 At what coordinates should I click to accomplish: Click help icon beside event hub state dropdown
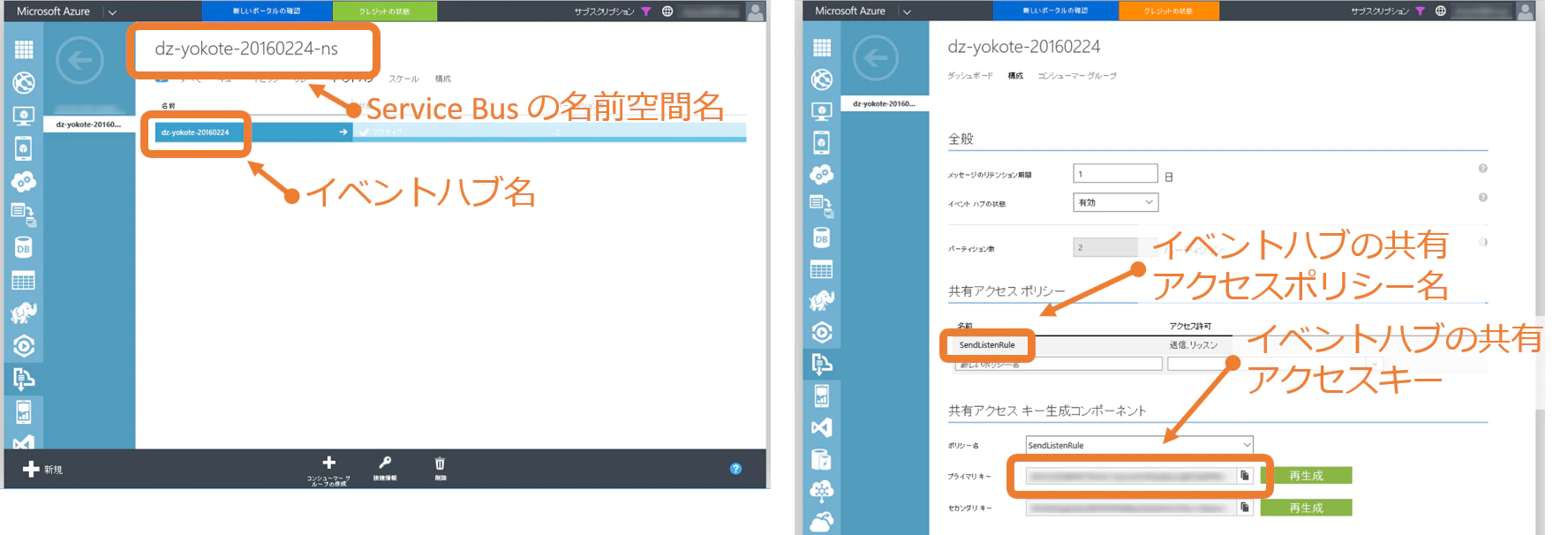click(x=1483, y=198)
